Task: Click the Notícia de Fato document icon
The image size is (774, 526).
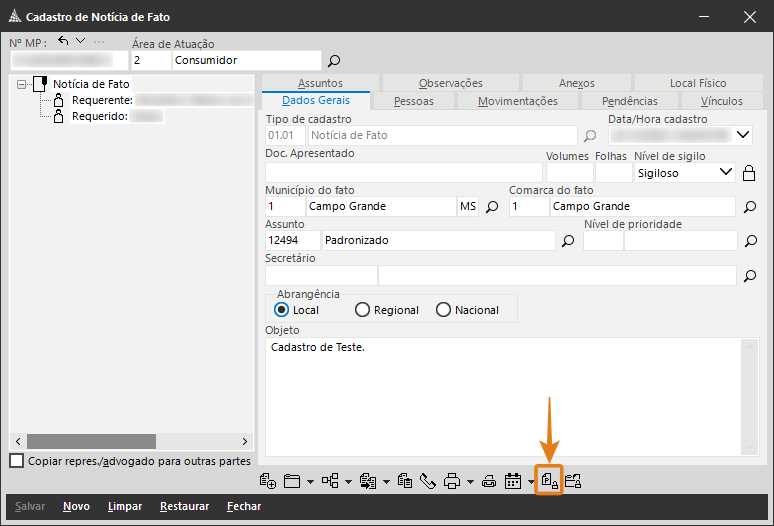Action: pyautogui.click(x=40, y=84)
